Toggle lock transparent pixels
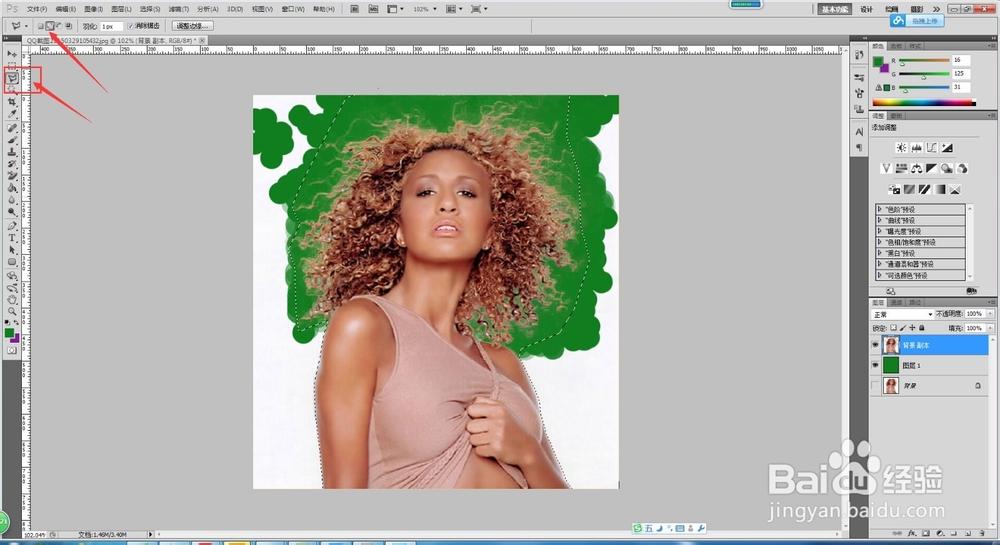The height and width of the screenshot is (545, 1000). [x=893, y=328]
